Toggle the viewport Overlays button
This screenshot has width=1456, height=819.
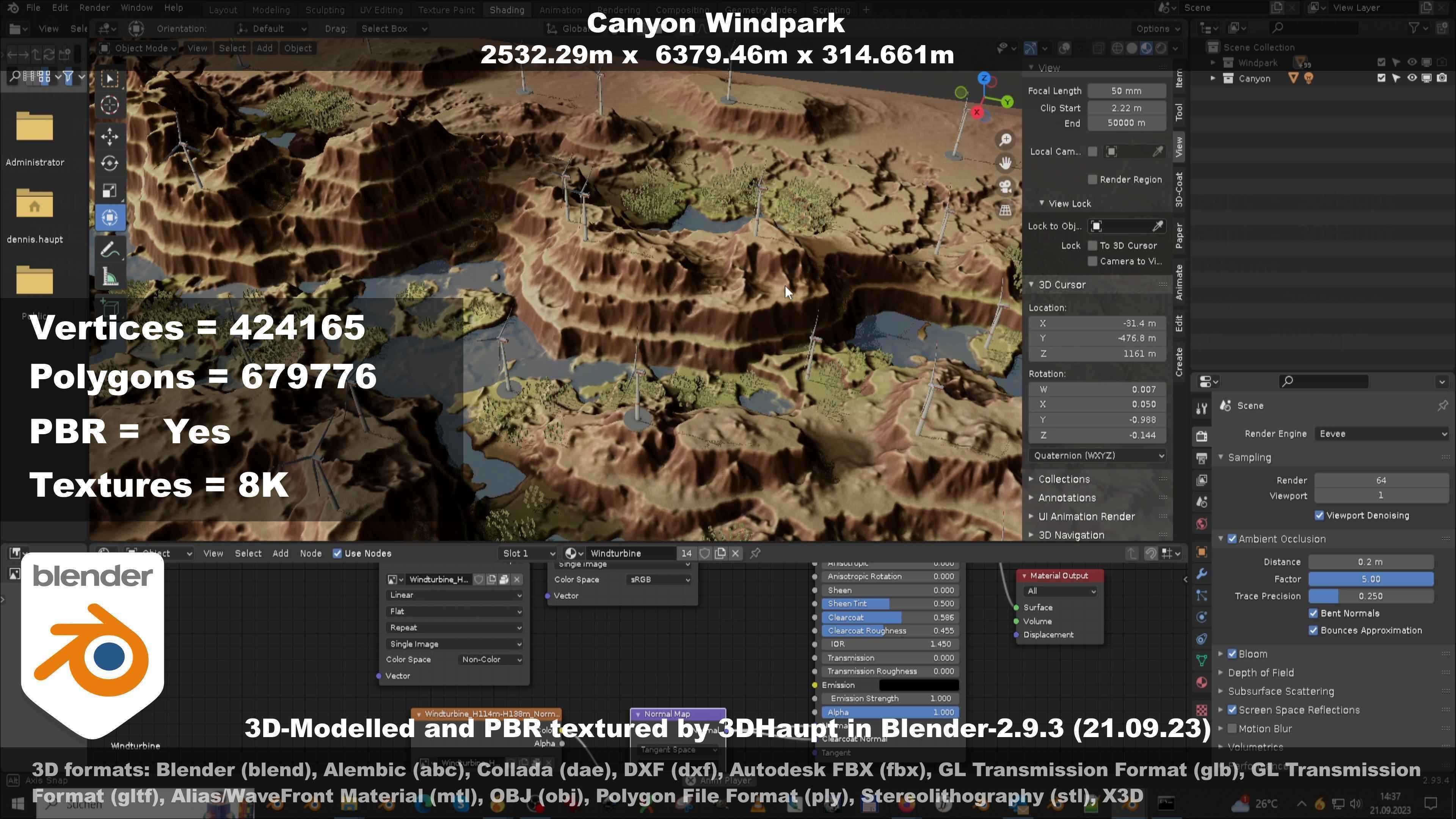[x=1065, y=49]
